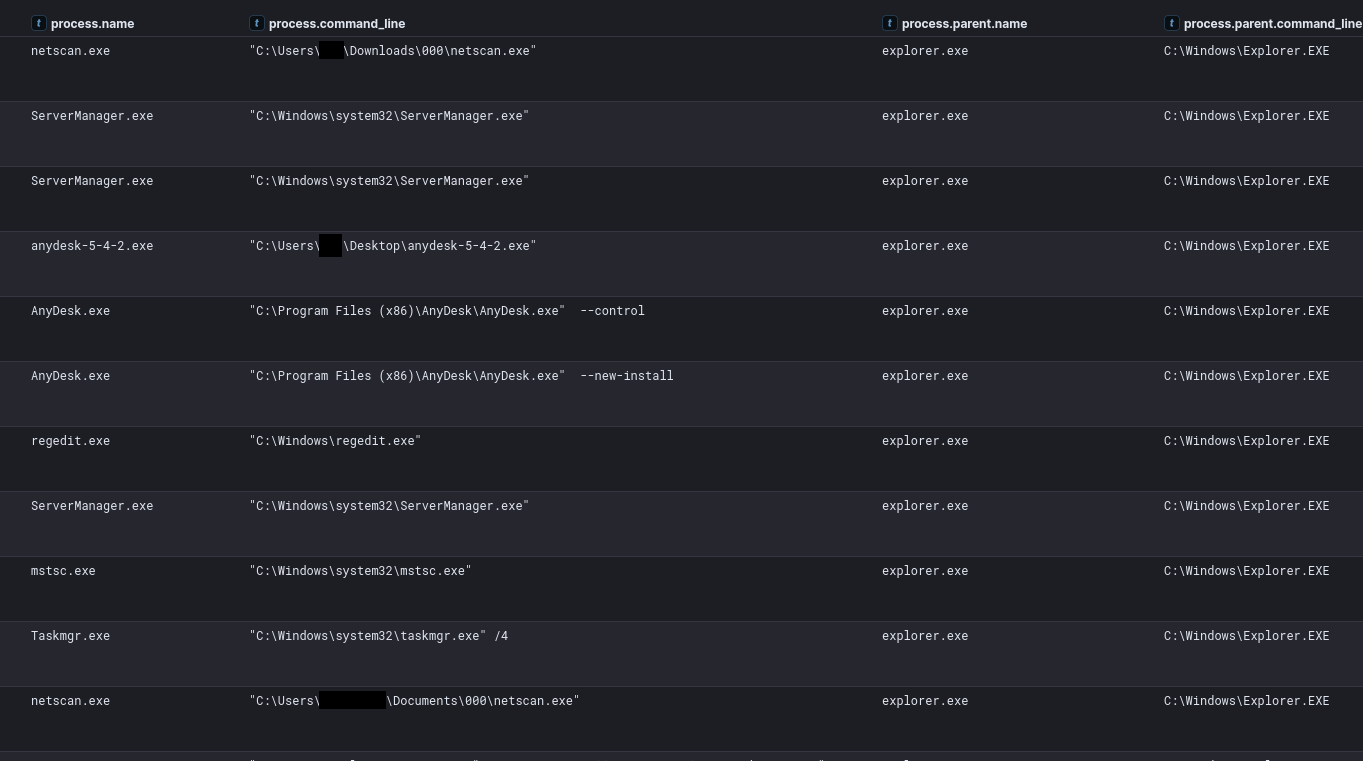Click the process.name column header label
The height and width of the screenshot is (761, 1363).
[92, 24]
